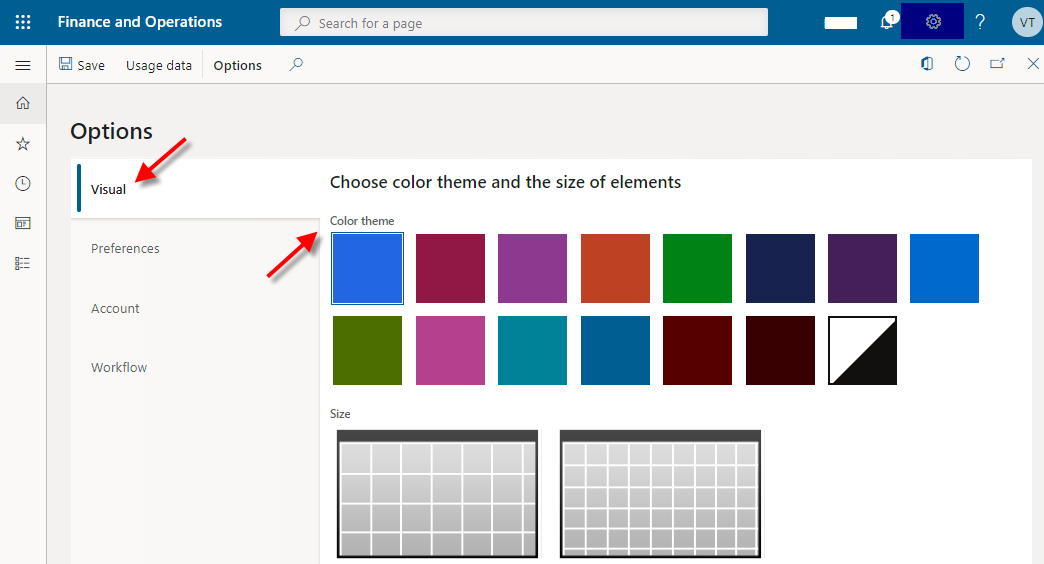Open the help question mark menu

(x=980, y=22)
